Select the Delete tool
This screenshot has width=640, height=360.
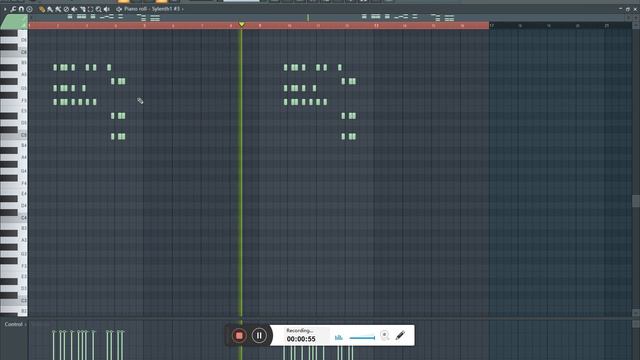pos(66,9)
